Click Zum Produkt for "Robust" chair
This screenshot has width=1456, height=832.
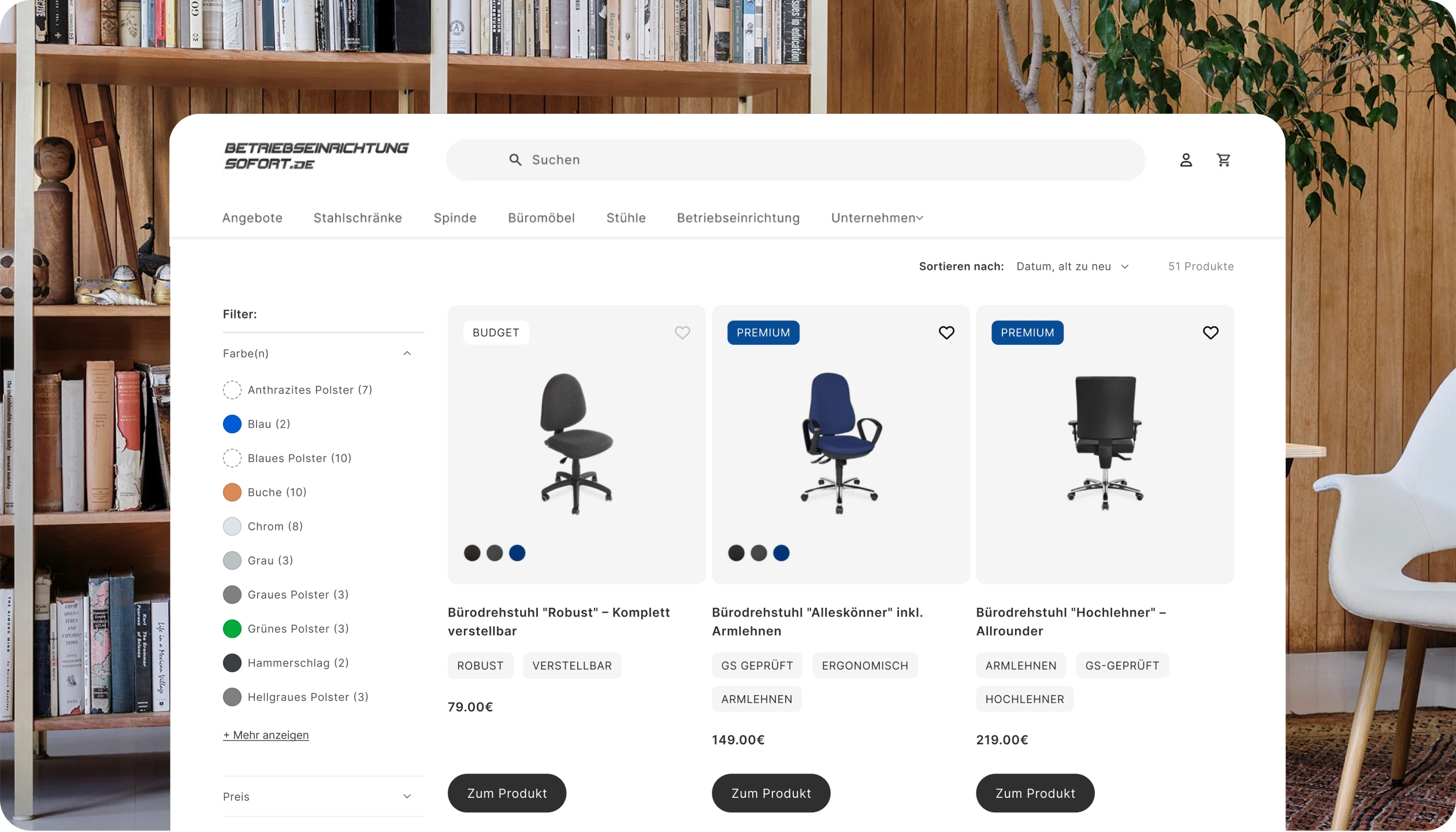pyautogui.click(x=507, y=793)
